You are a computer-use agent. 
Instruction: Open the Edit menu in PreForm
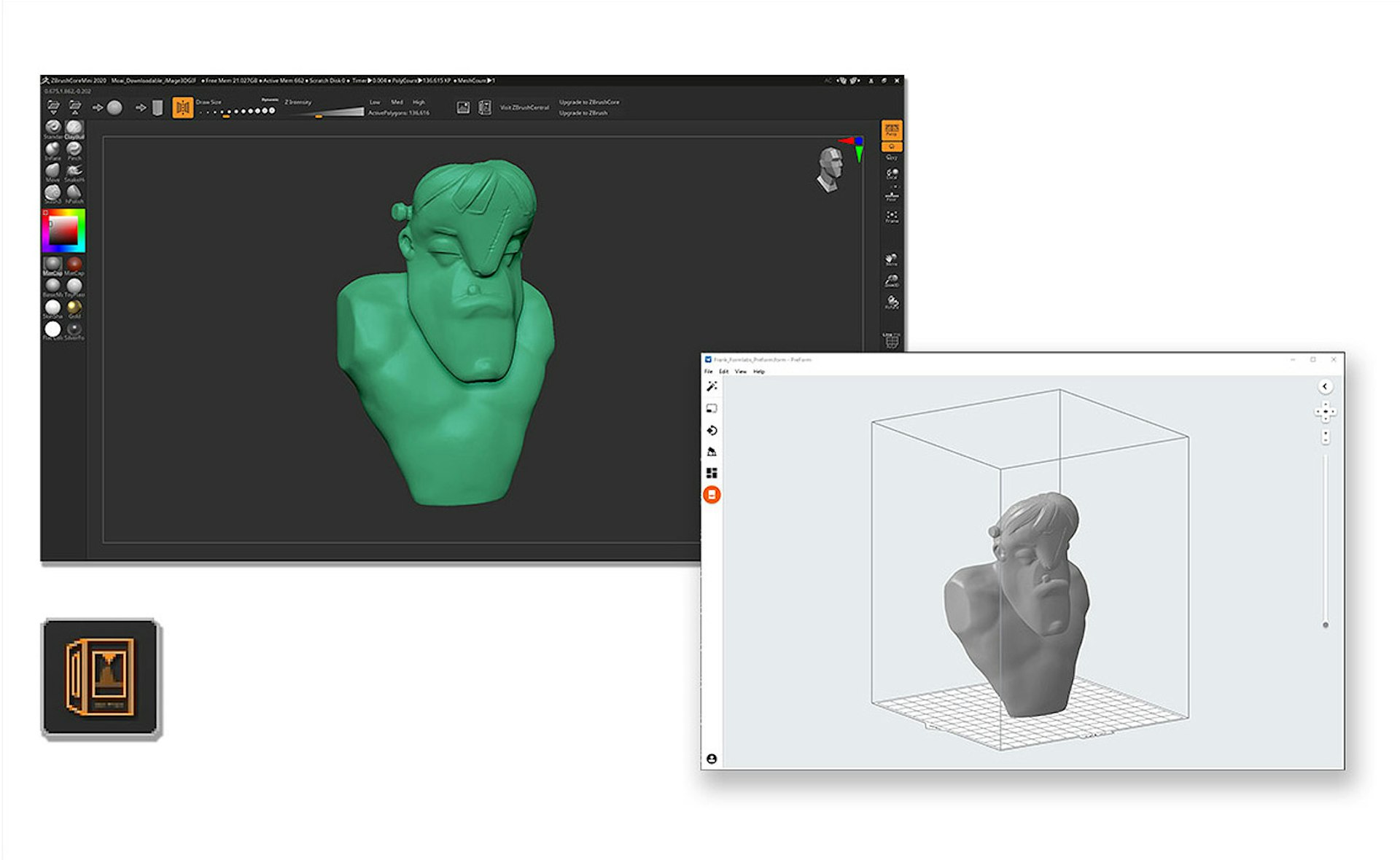coord(723,372)
